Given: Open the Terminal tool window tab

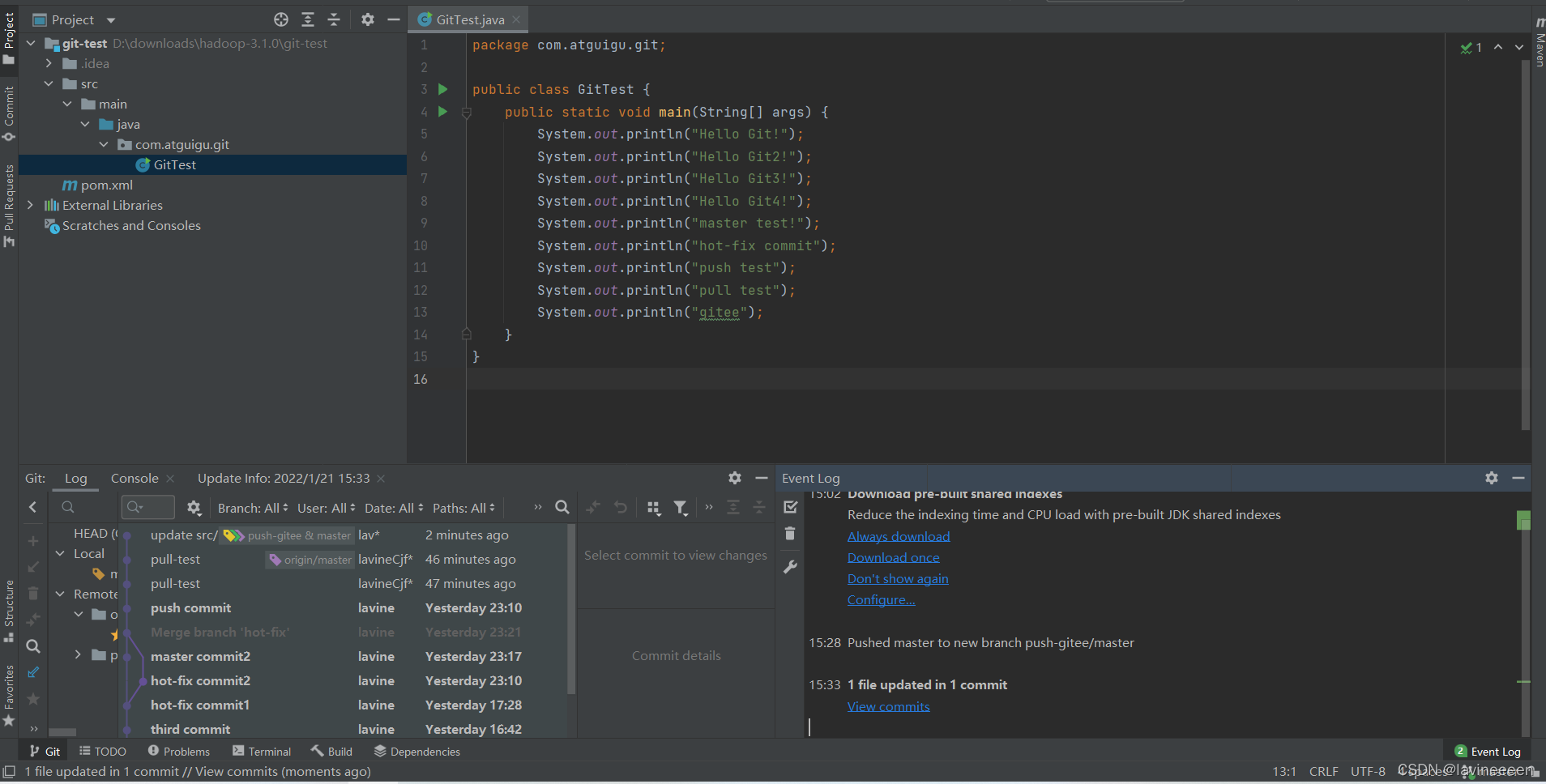Looking at the screenshot, I should tap(262, 752).
